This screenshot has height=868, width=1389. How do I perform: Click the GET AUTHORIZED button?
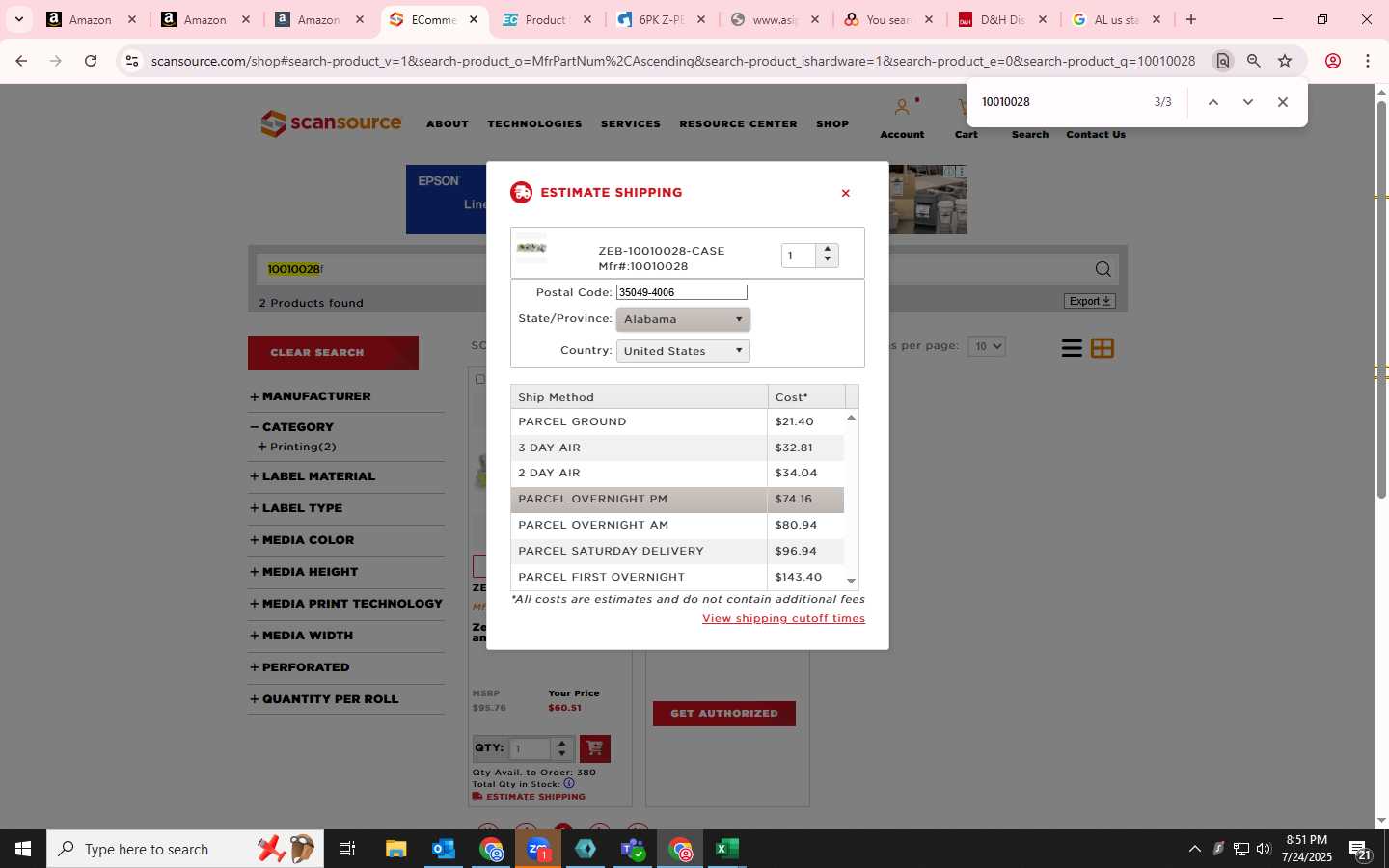[x=724, y=714]
